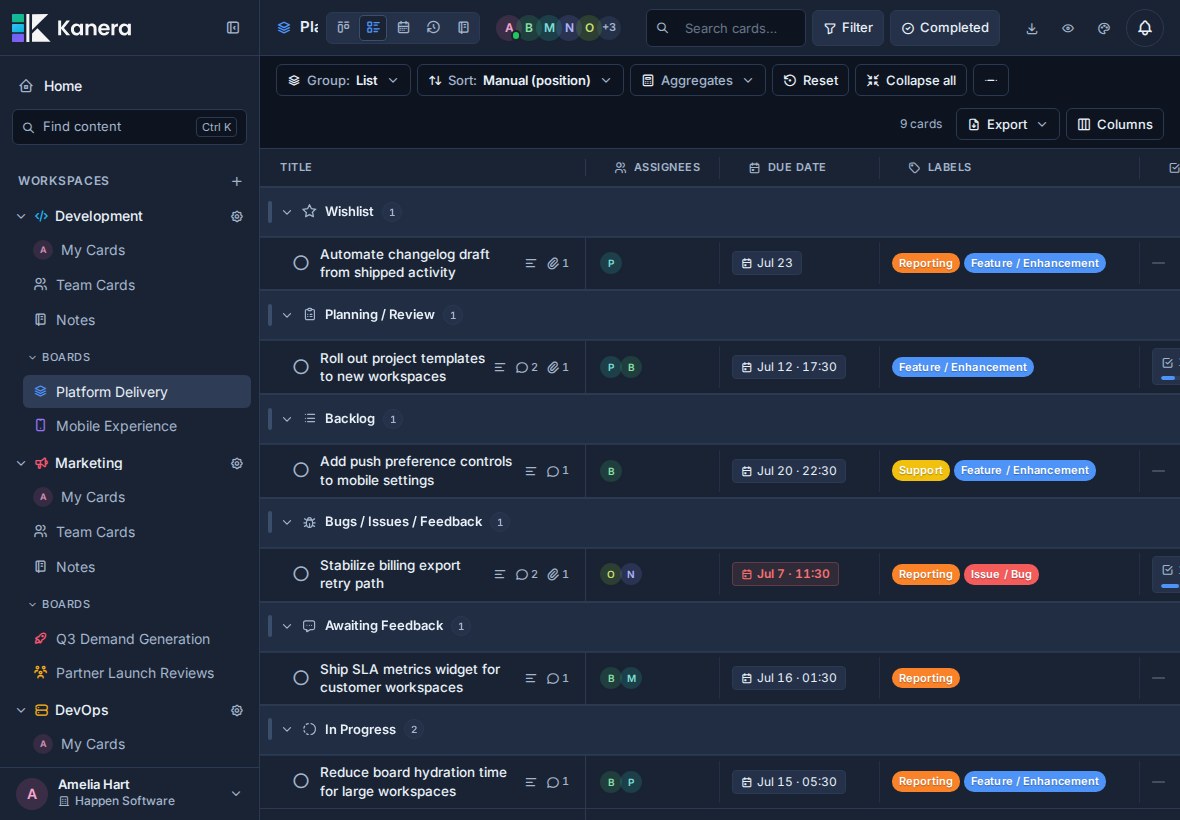
Task: Add a new workspace with plus icon
Action: 236,181
